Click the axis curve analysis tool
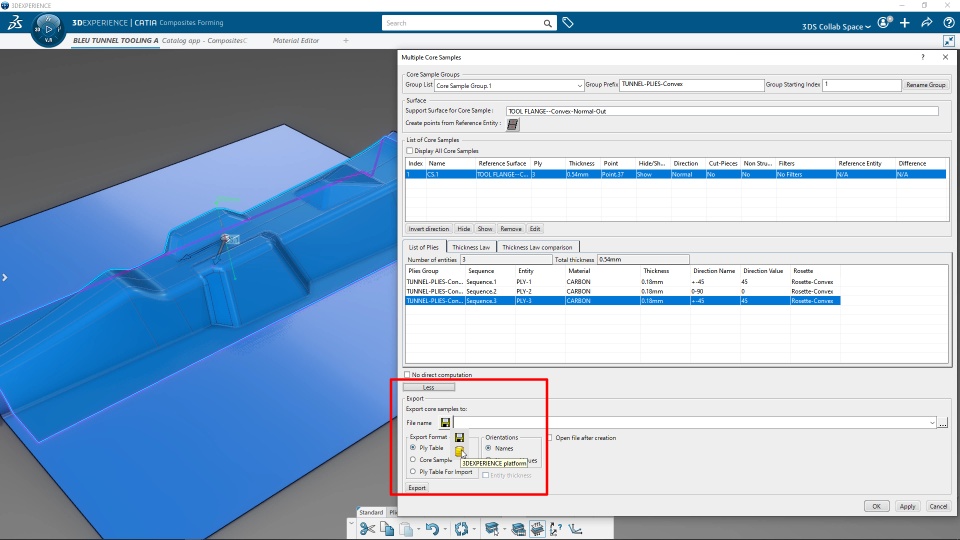The width and height of the screenshot is (960, 540). pyautogui.click(x=576, y=528)
